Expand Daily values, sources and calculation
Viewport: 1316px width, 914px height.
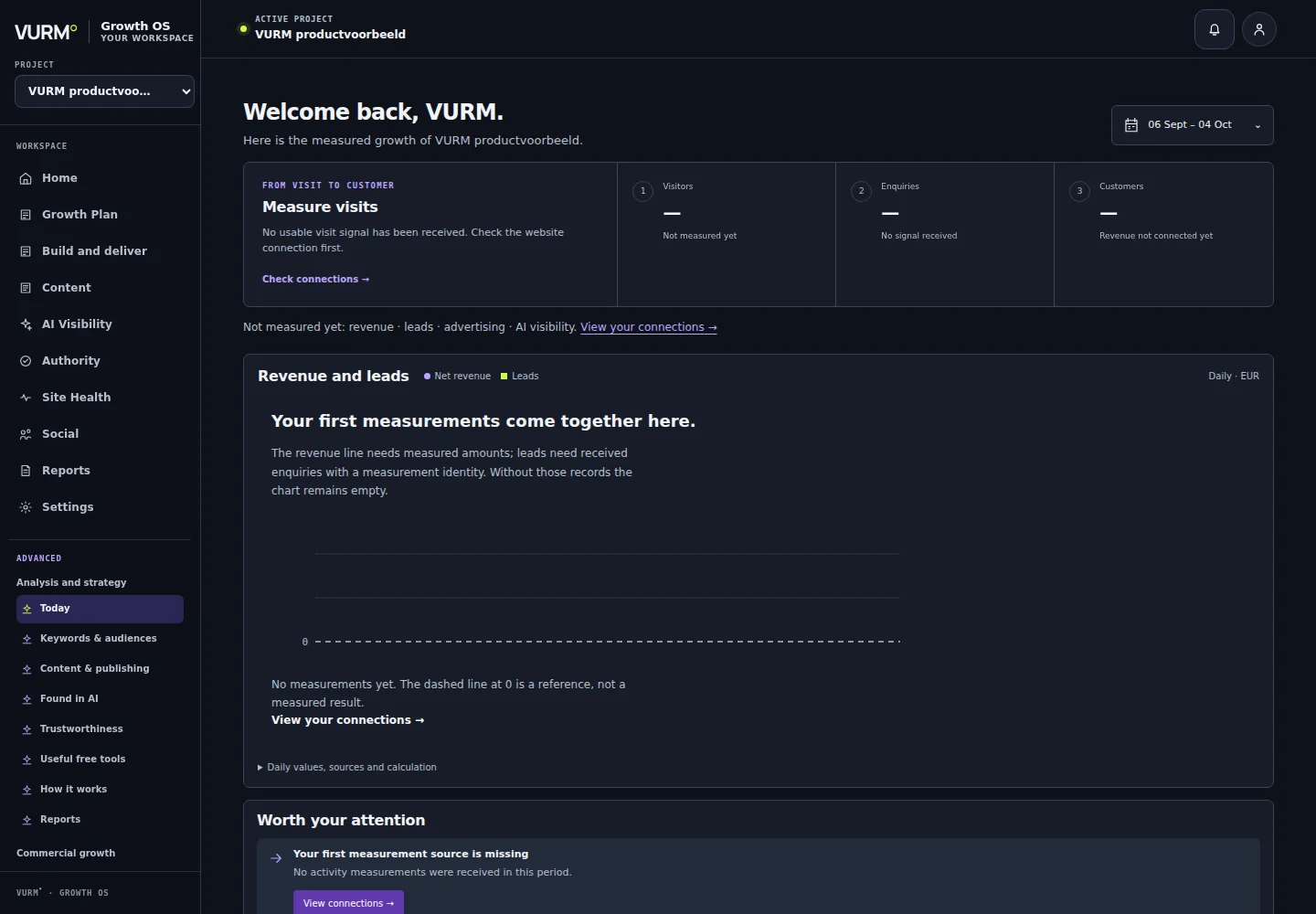(347, 768)
